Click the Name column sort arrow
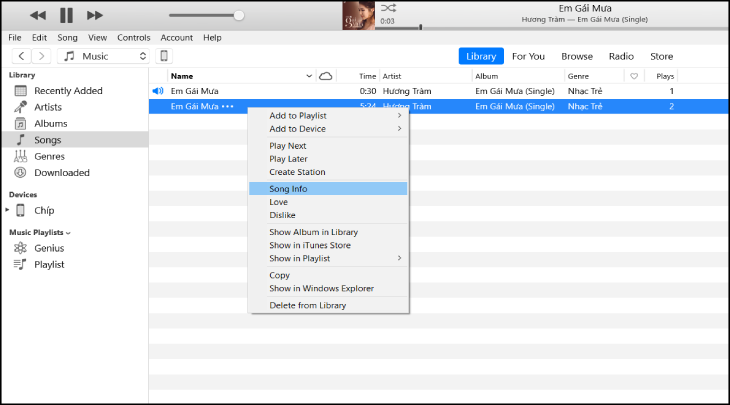The width and height of the screenshot is (730, 405). (309, 76)
